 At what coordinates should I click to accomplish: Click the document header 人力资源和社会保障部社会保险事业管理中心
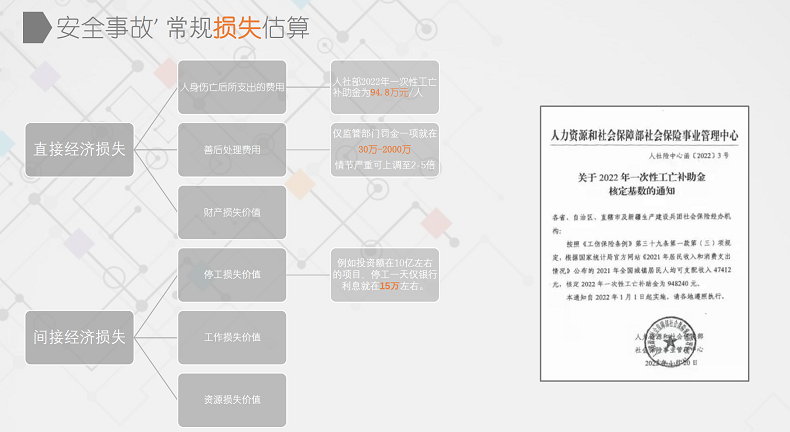coord(644,133)
